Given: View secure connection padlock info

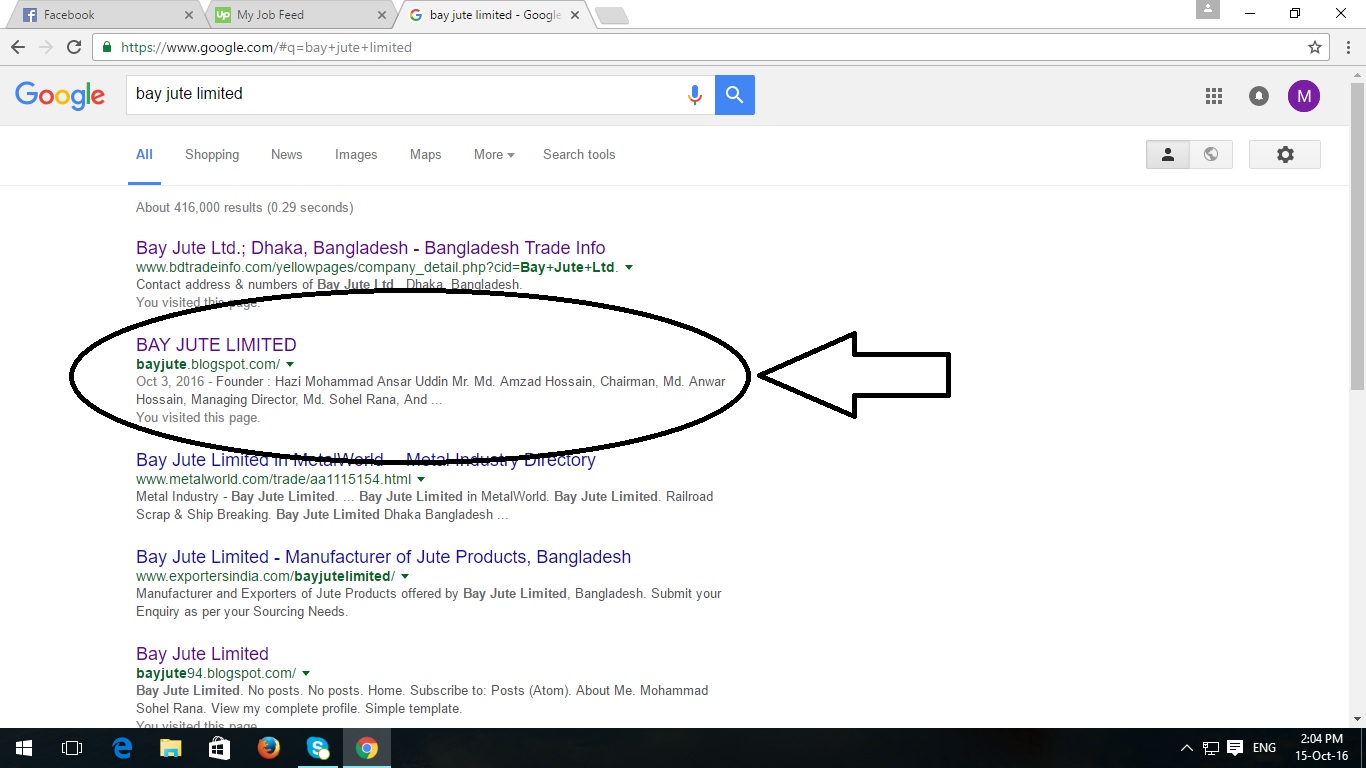Looking at the screenshot, I should [107, 47].
